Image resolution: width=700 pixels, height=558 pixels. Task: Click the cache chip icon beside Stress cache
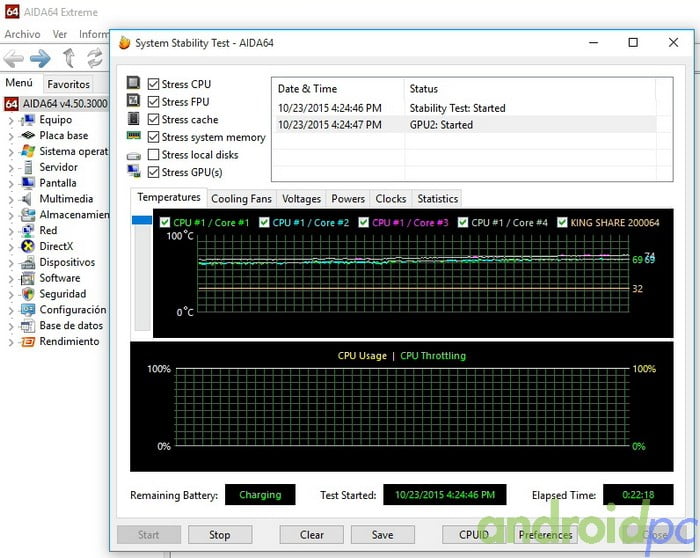click(x=133, y=118)
